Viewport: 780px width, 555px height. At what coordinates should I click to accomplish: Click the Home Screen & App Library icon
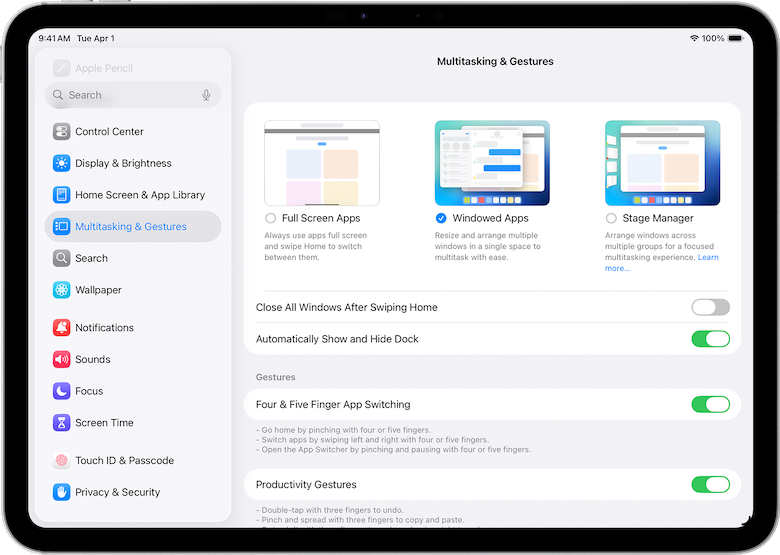pyautogui.click(x=62, y=195)
